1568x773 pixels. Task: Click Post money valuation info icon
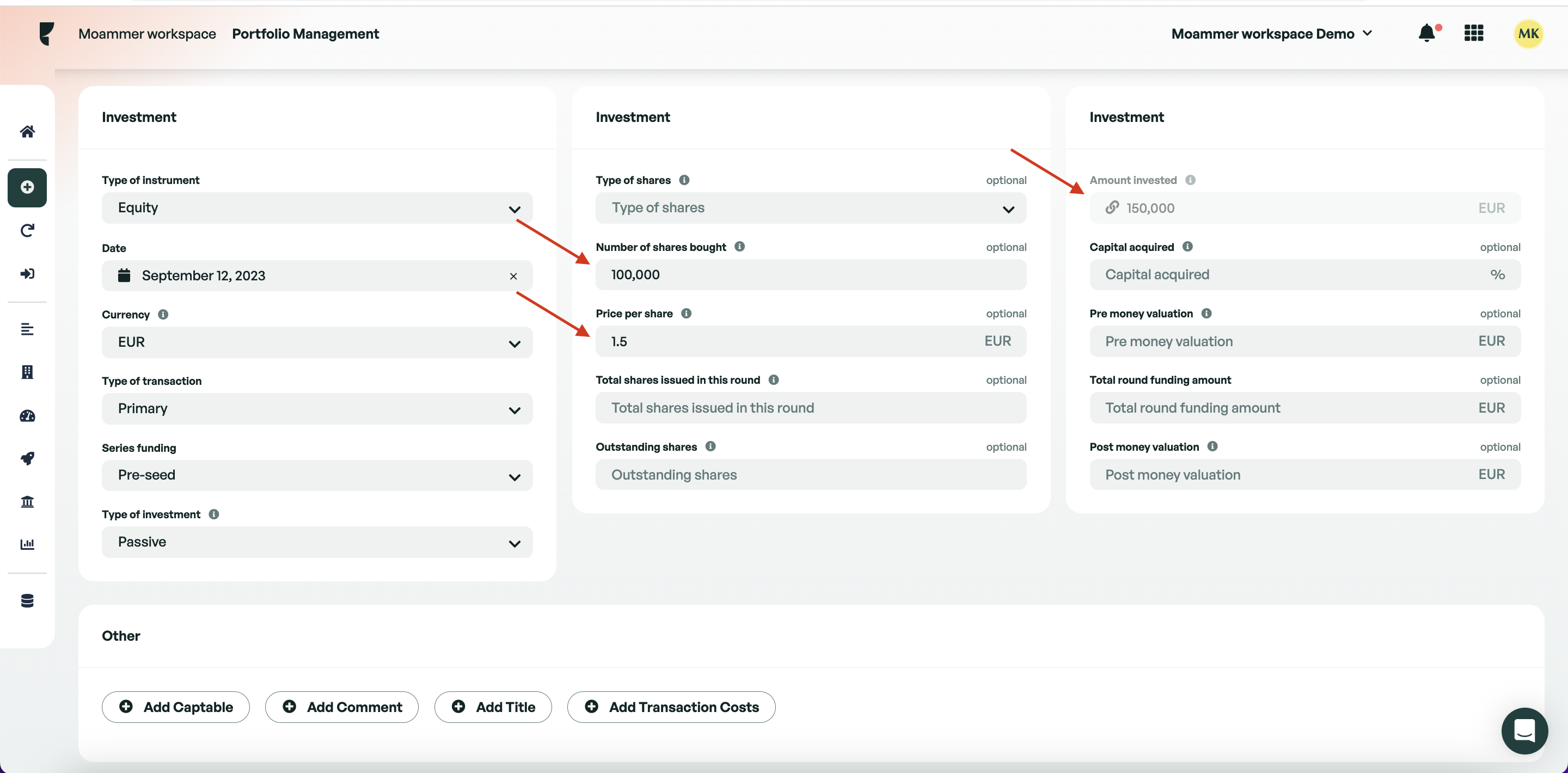pyautogui.click(x=1212, y=447)
